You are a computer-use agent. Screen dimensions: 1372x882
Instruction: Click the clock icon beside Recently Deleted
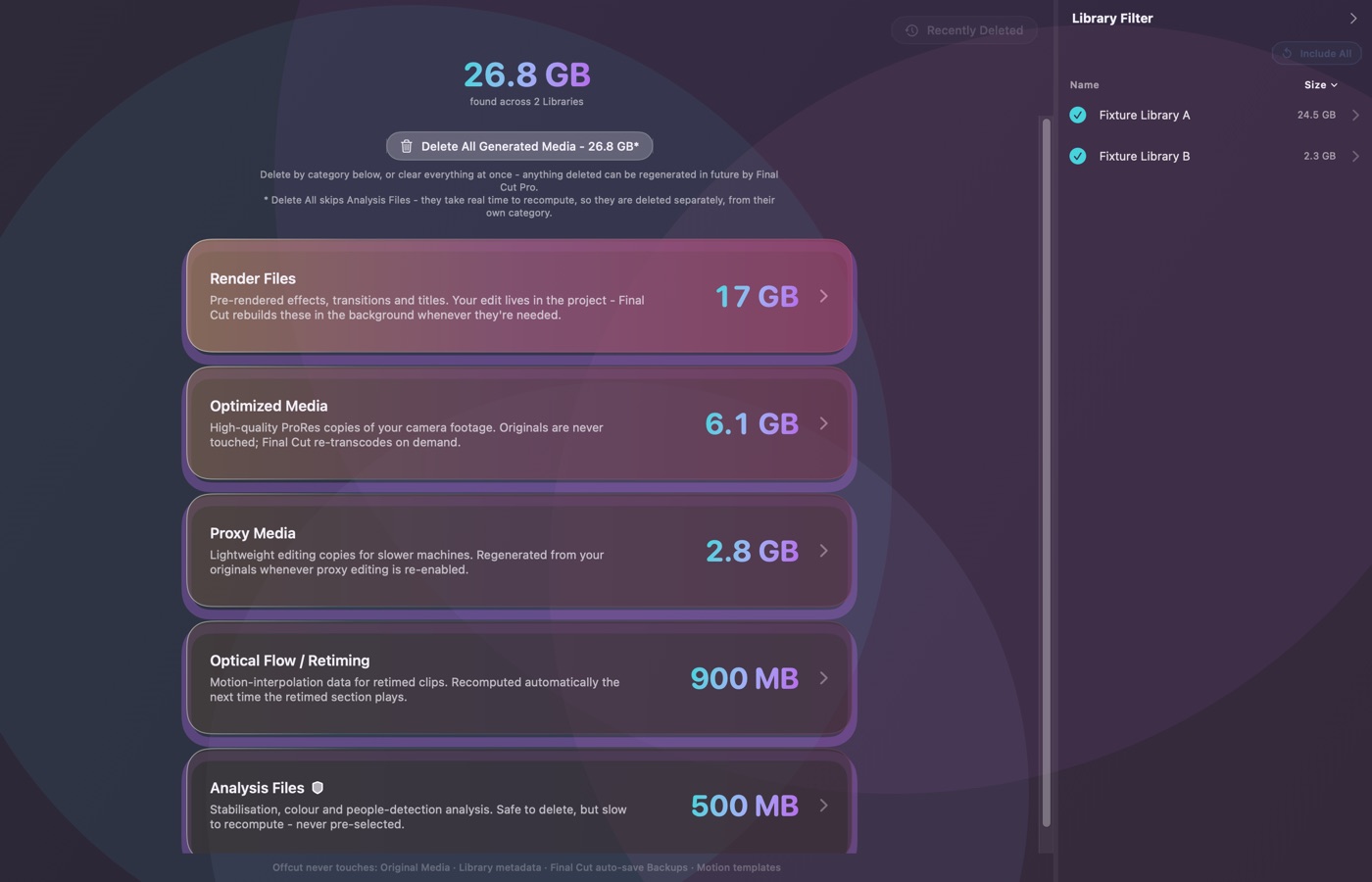click(911, 30)
